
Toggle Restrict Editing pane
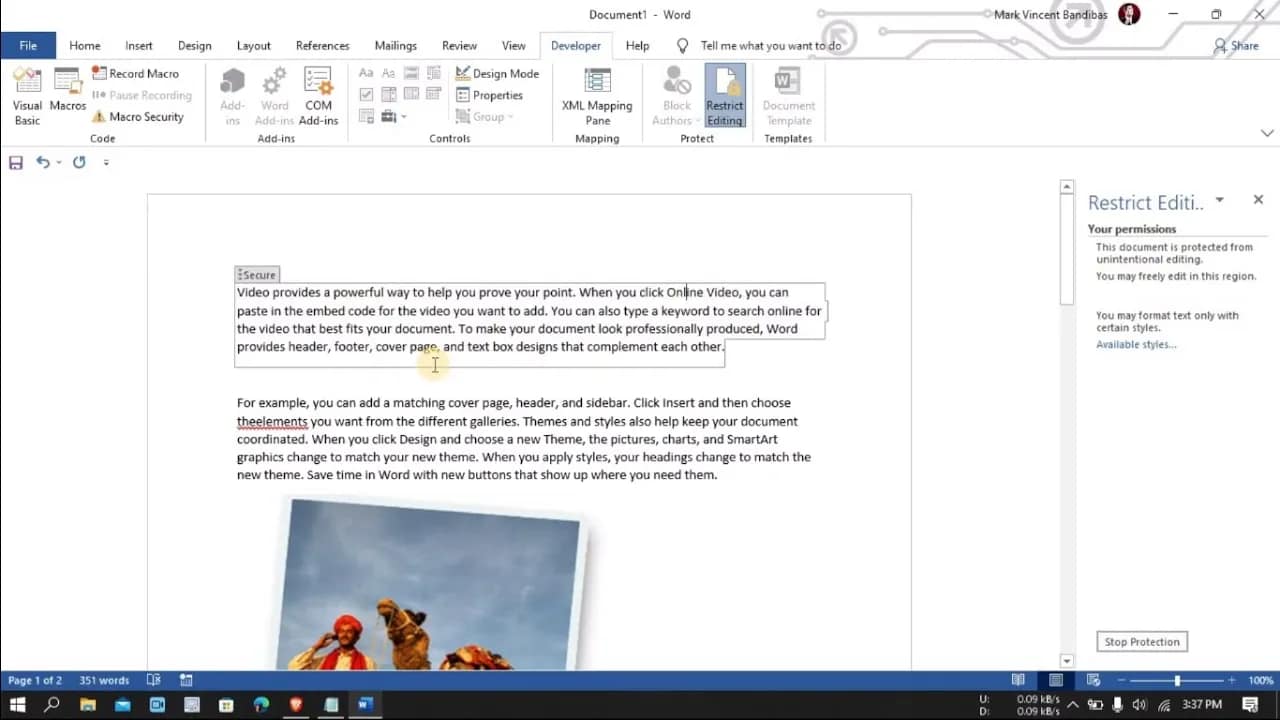point(724,95)
